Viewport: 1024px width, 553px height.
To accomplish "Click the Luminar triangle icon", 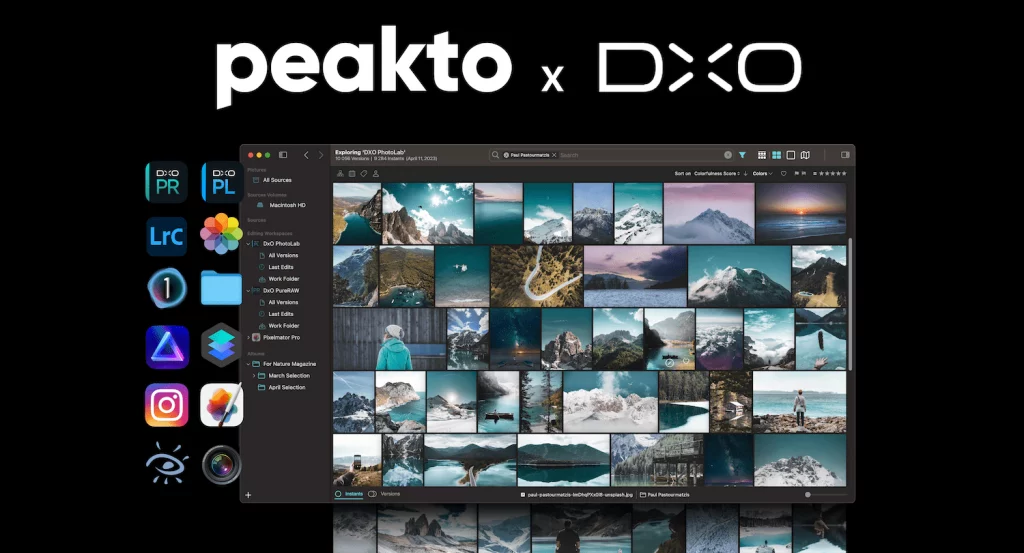I will (167, 347).
